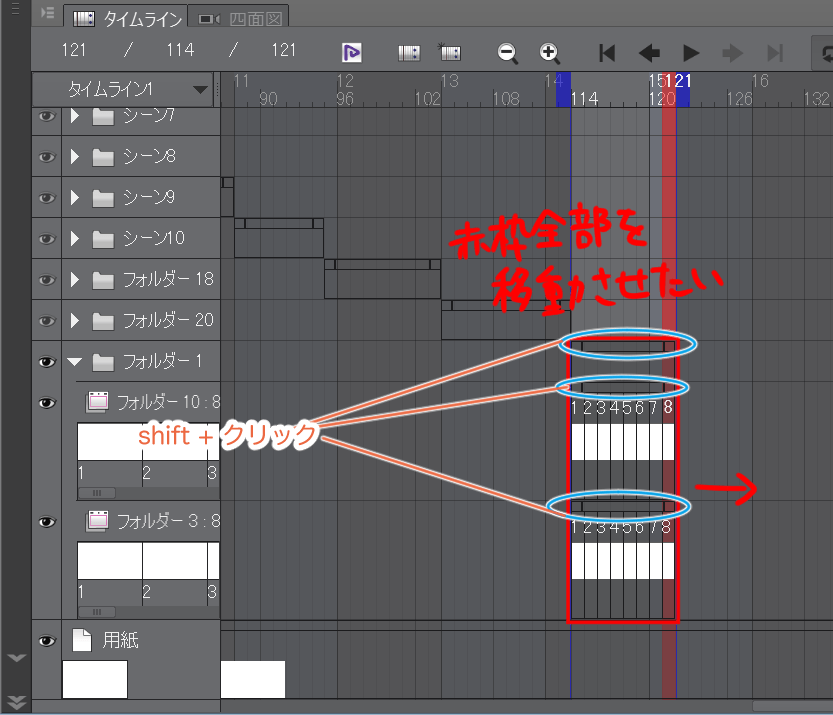
Task: Toggle visibility of フォルダー 18
Action: click(x=46, y=280)
